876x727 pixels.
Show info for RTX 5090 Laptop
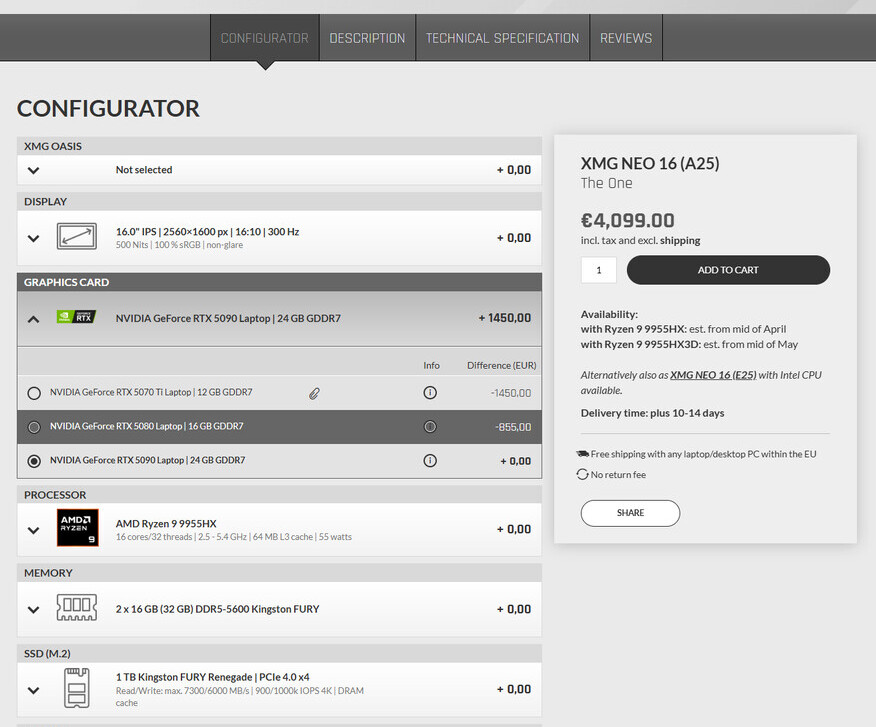click(430, 460)
